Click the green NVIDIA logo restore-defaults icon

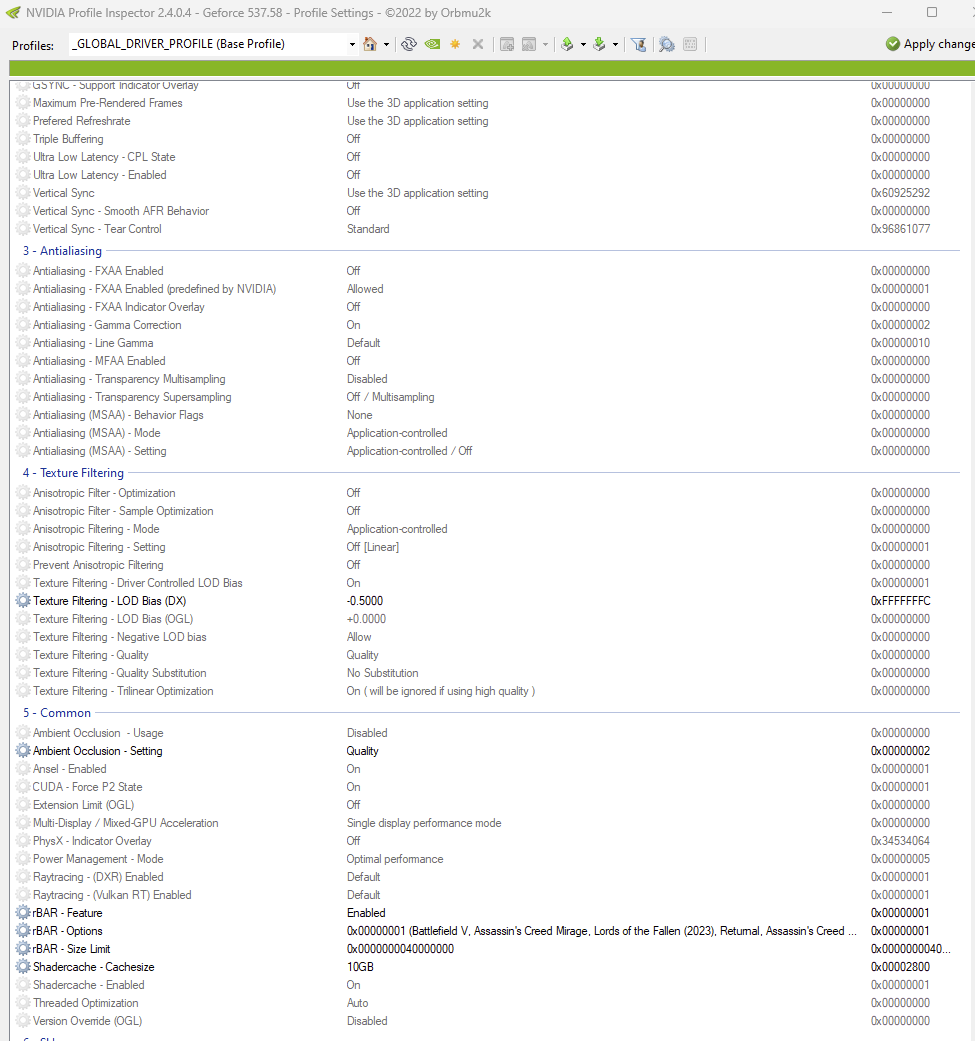[x=433, y=44]
